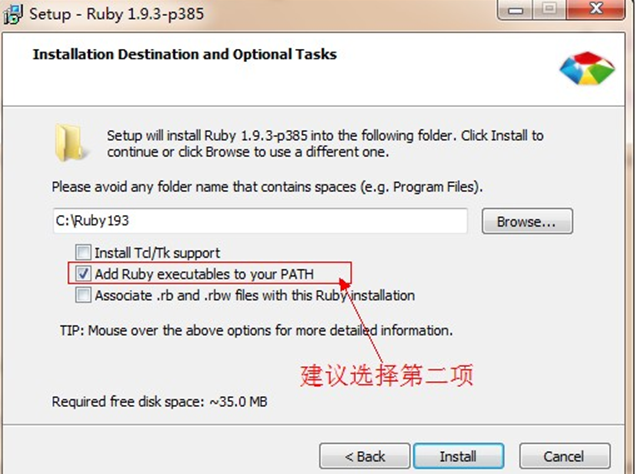Click the yellow folder icon
The width and height of the screenshot is (635, 474).
[x=71, y=142]
